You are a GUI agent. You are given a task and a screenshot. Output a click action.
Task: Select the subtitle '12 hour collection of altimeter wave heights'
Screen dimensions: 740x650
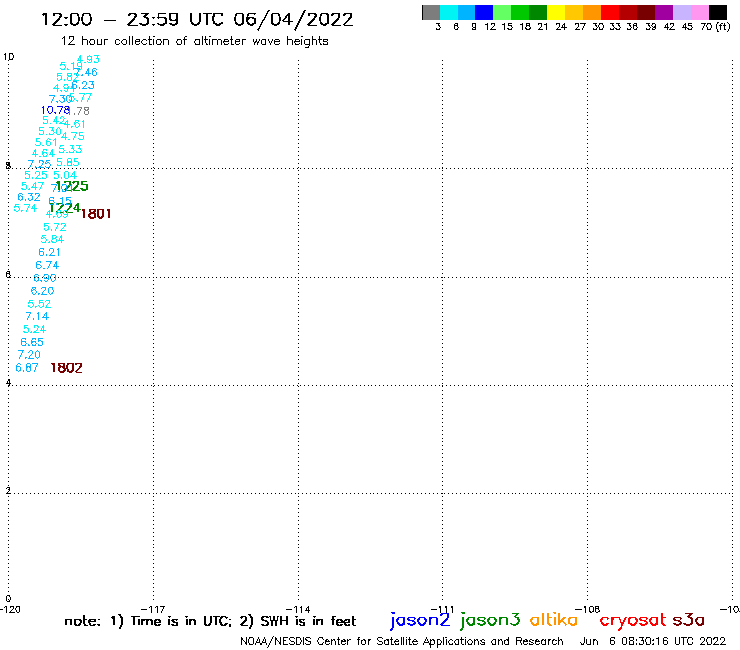[194, 41]
